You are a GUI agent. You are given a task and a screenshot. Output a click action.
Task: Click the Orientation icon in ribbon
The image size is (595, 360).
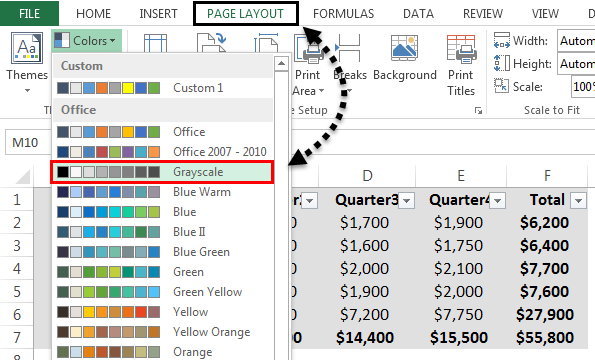coord(212,42)
